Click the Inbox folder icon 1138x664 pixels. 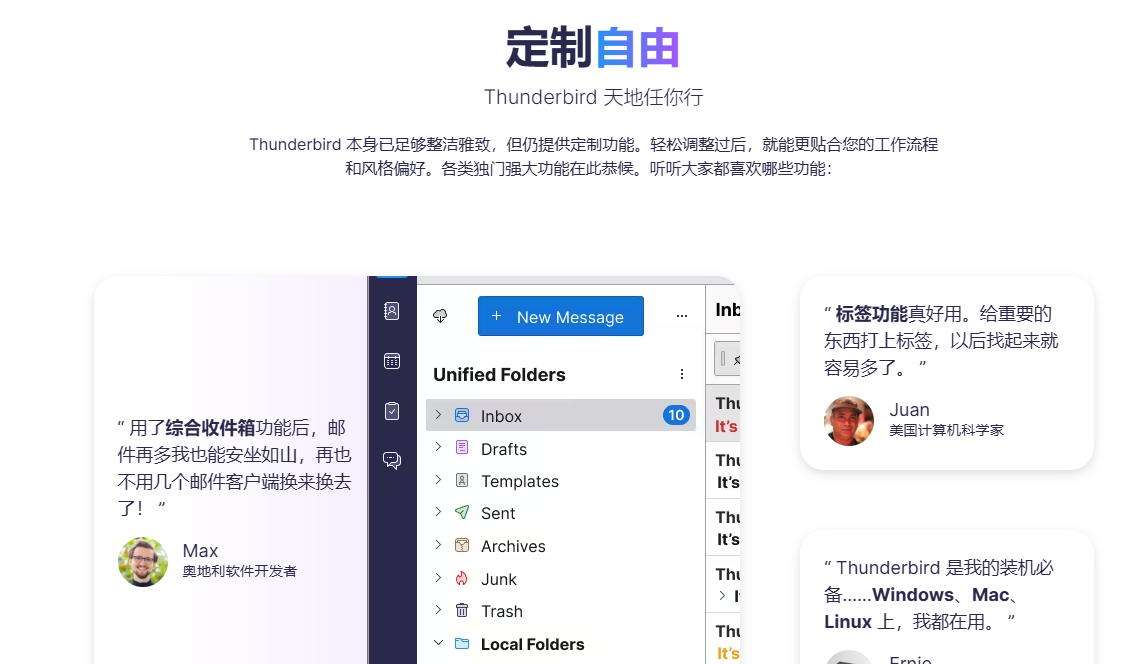point(462,415)
